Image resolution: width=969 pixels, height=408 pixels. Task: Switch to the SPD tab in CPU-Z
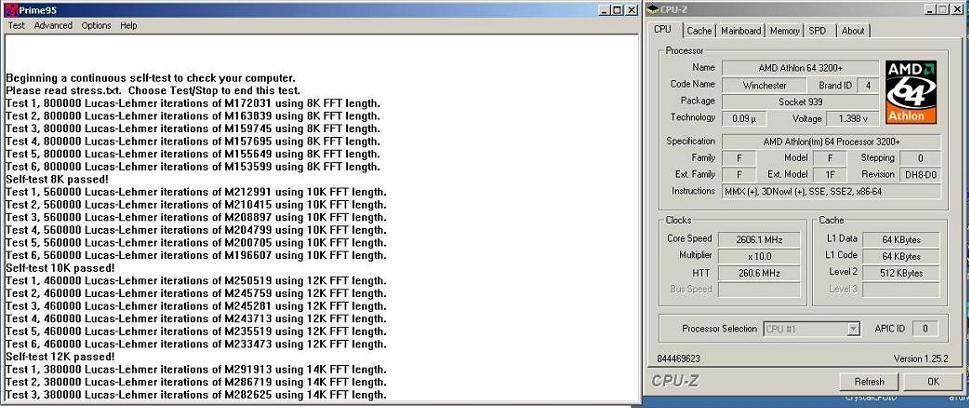point(817,30)
